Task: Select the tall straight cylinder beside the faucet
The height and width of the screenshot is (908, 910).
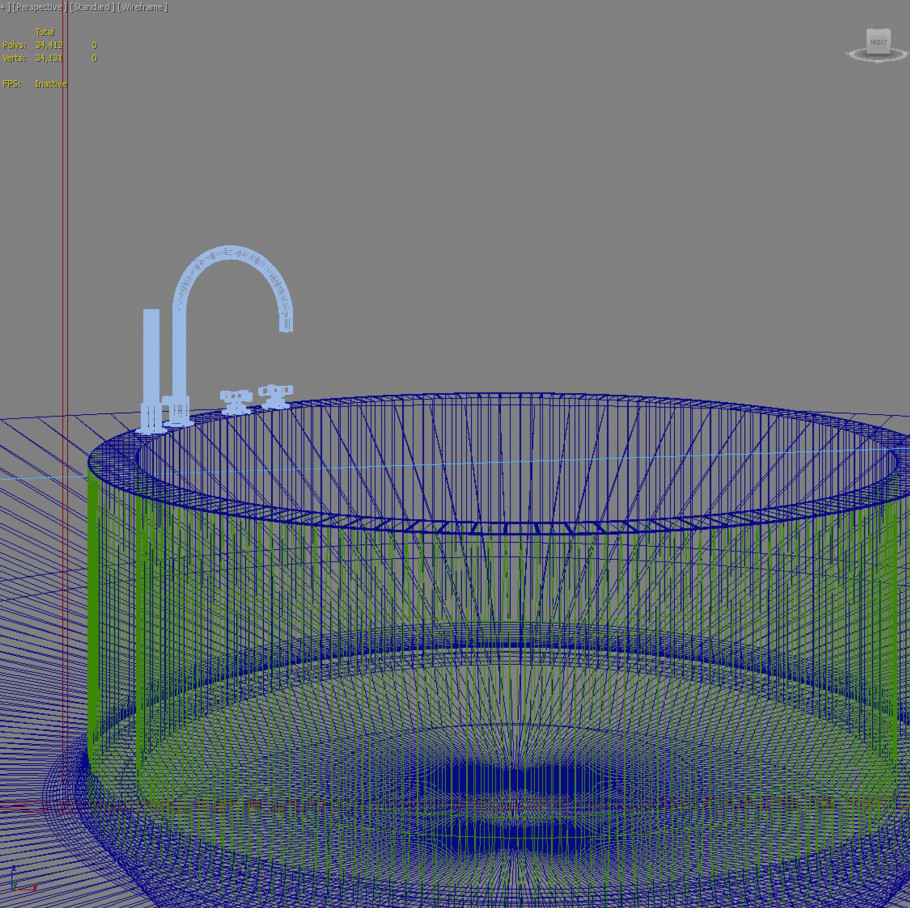Action: pyautogui.click(x=151, y=371)
